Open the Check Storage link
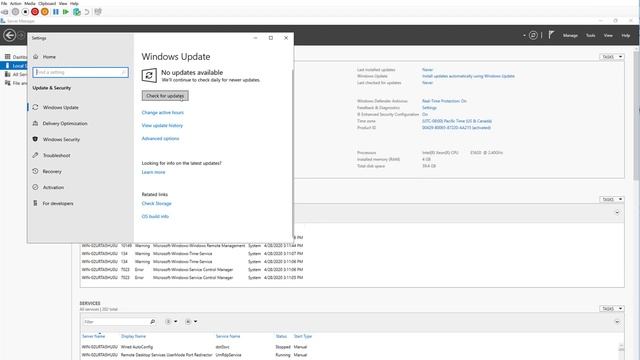 point(156,203)
